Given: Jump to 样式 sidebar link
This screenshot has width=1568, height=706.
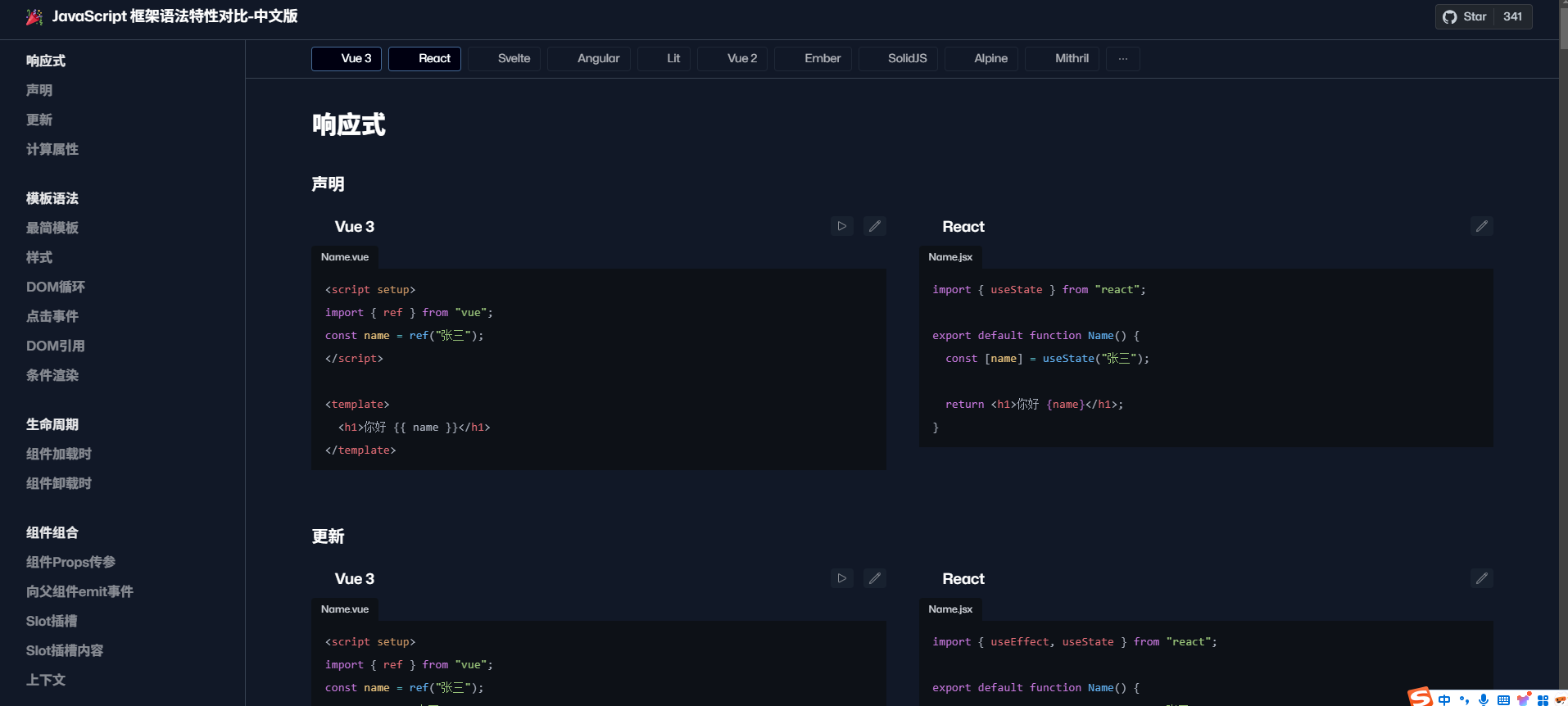Looking at the screenshot, I should (39, 257).
